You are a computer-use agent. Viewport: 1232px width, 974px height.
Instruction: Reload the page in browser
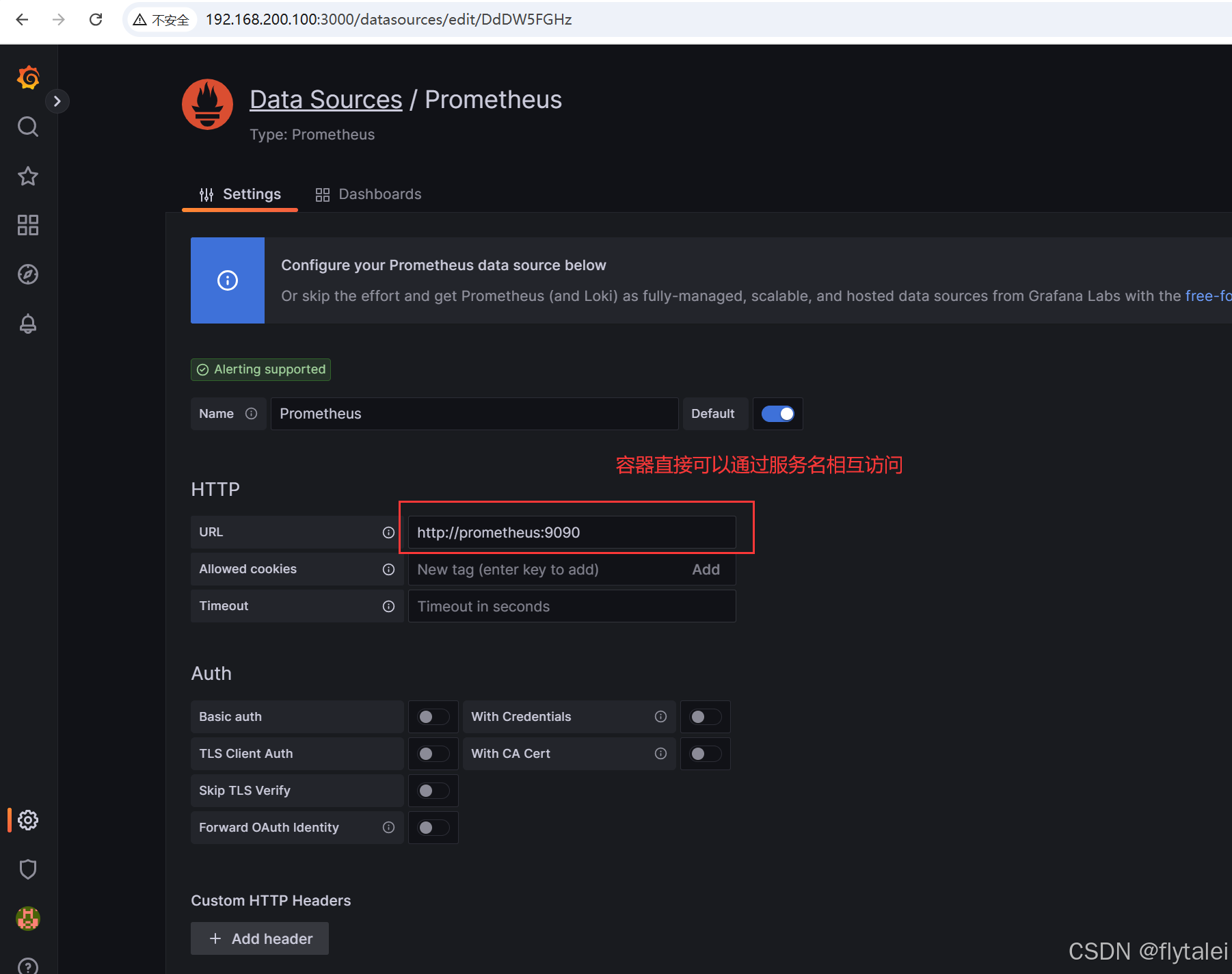click(96, 19)
